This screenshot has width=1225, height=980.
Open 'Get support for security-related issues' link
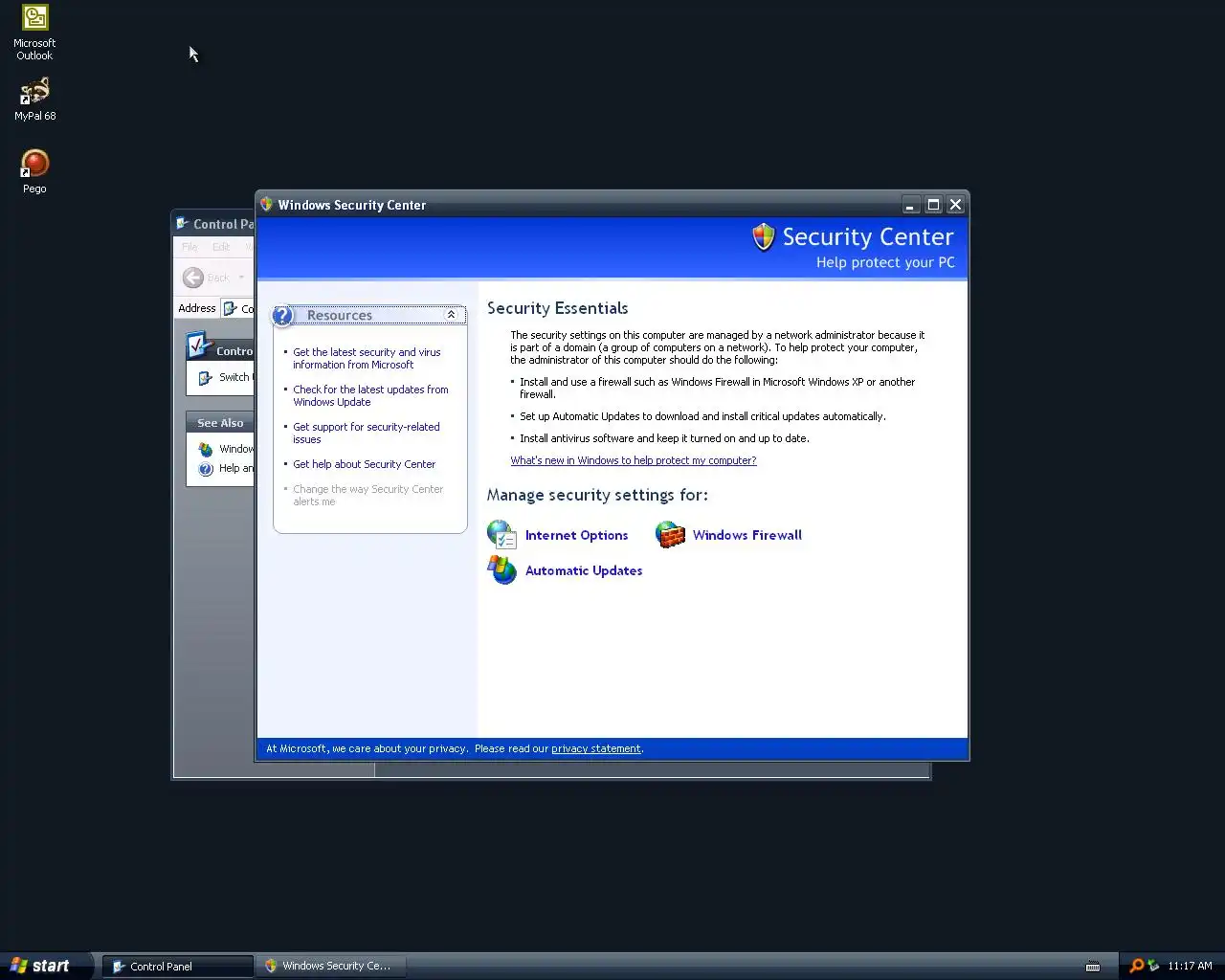tap(367, 434)
